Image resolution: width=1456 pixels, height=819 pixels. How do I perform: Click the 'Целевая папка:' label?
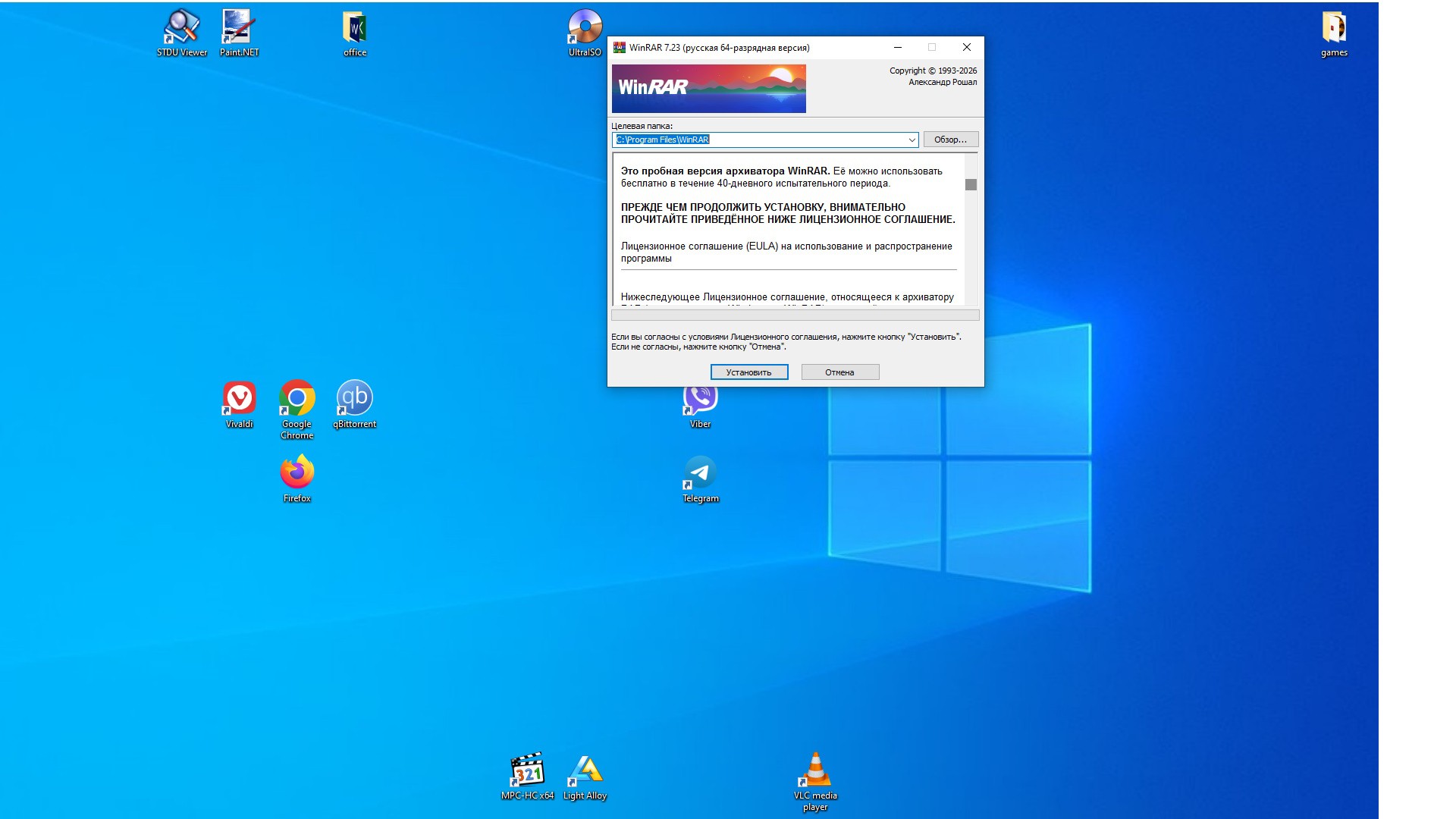tap(642, 126)
